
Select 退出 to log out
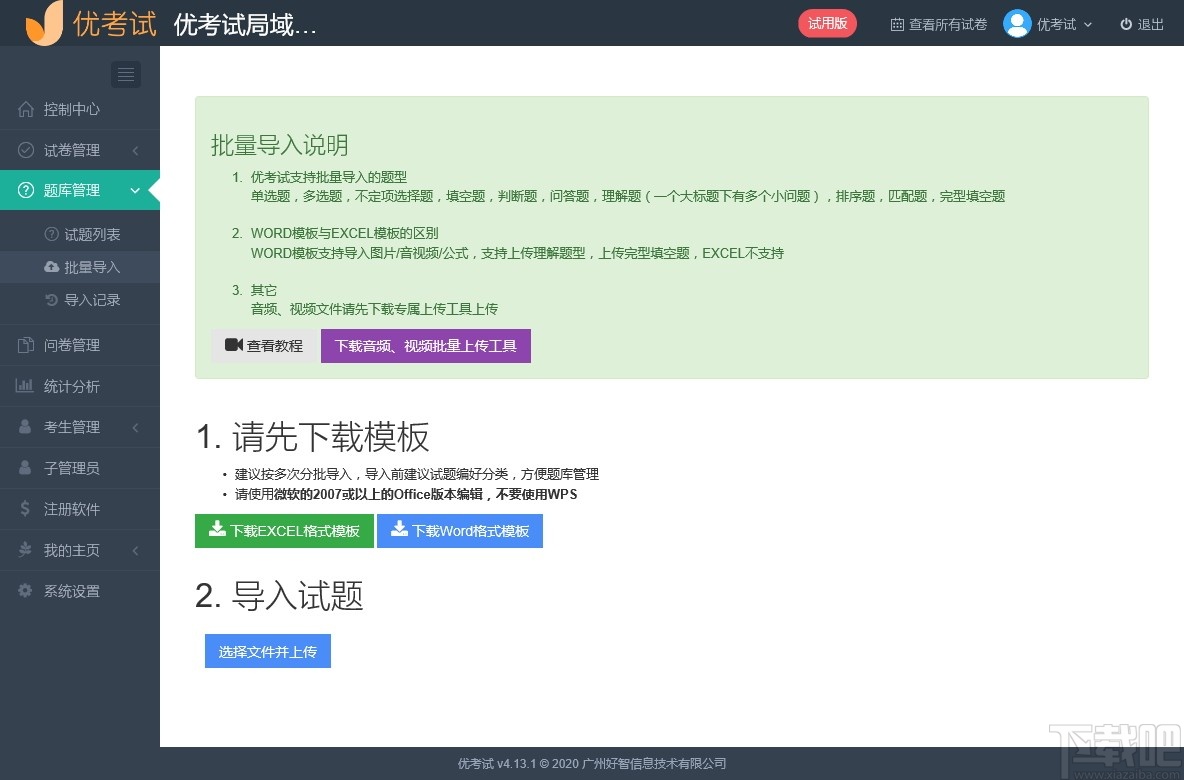click(1142, 24)
